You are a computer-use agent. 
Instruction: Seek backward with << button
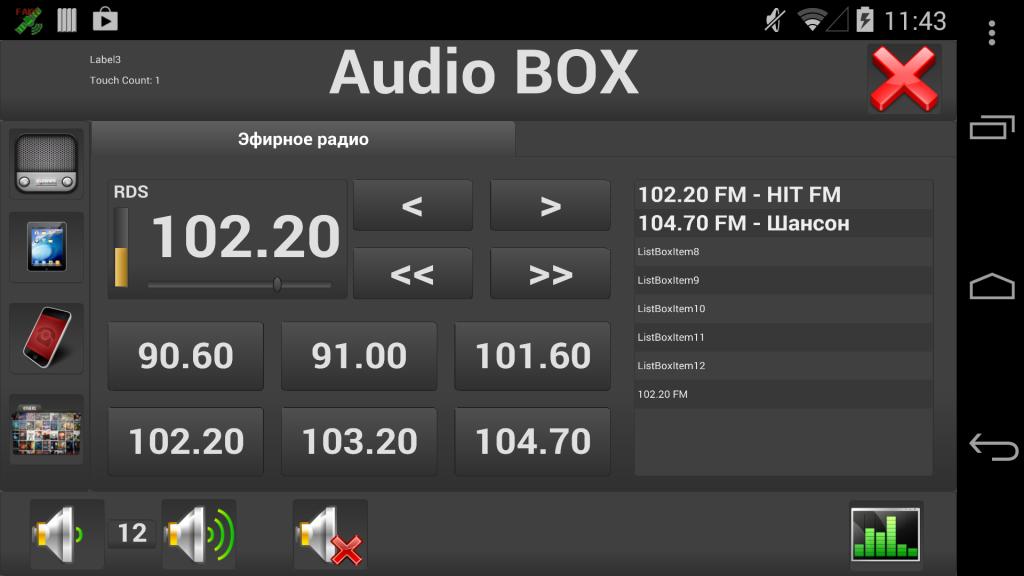(x=412, y=274)
